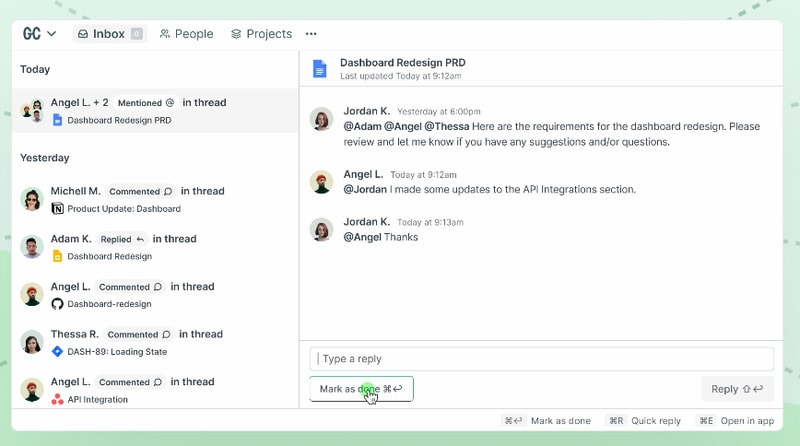This screenshot has width=800, height=446.
Task: Click the Google Docs icon in thread header
Action: click(319, 69)
